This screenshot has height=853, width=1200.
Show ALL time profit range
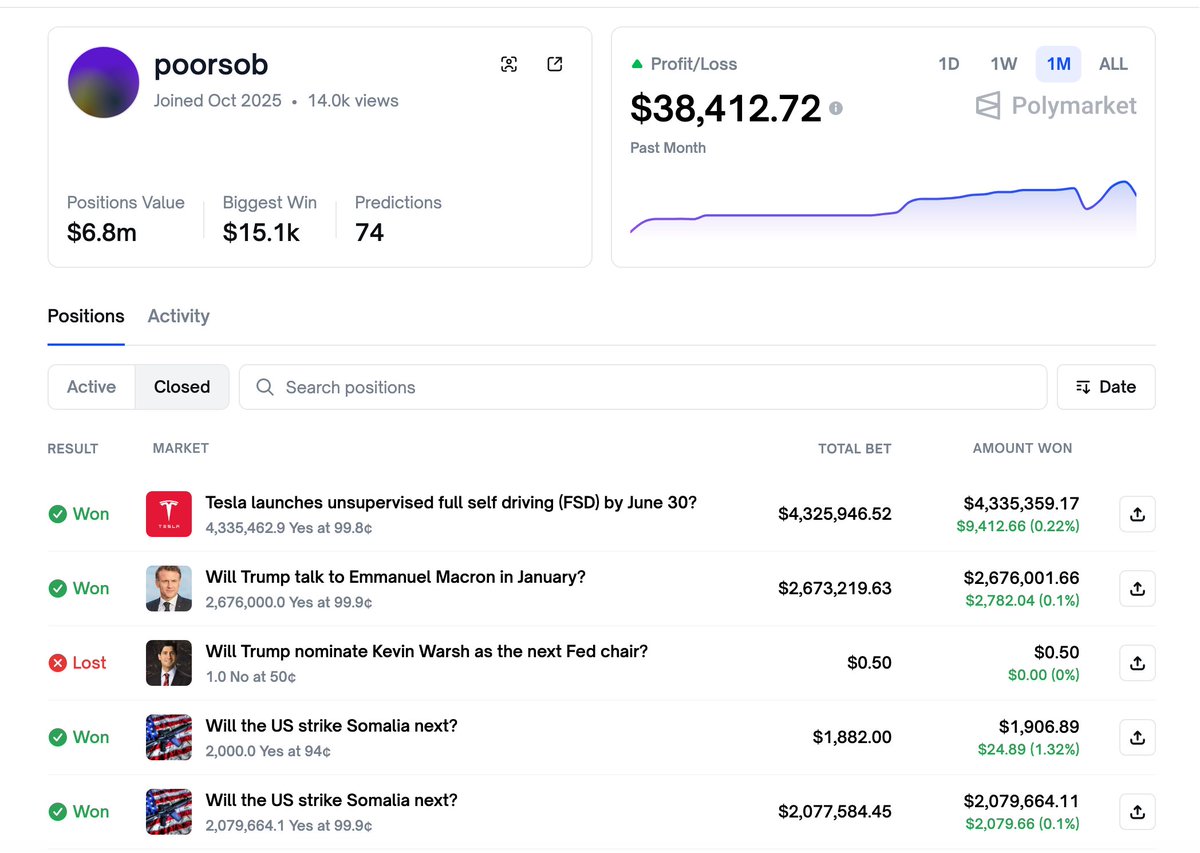1113,64
